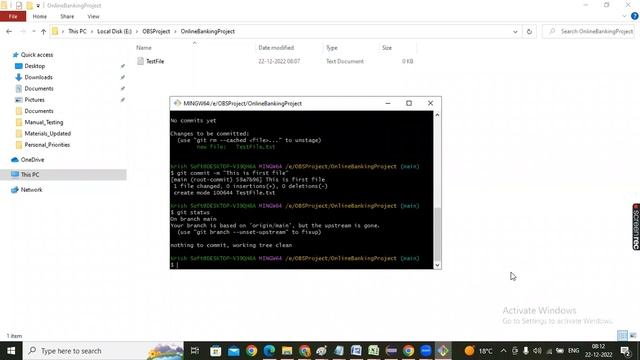Select This PC in navigation pane
The image size is (640, 360).
tap(30, 175)
